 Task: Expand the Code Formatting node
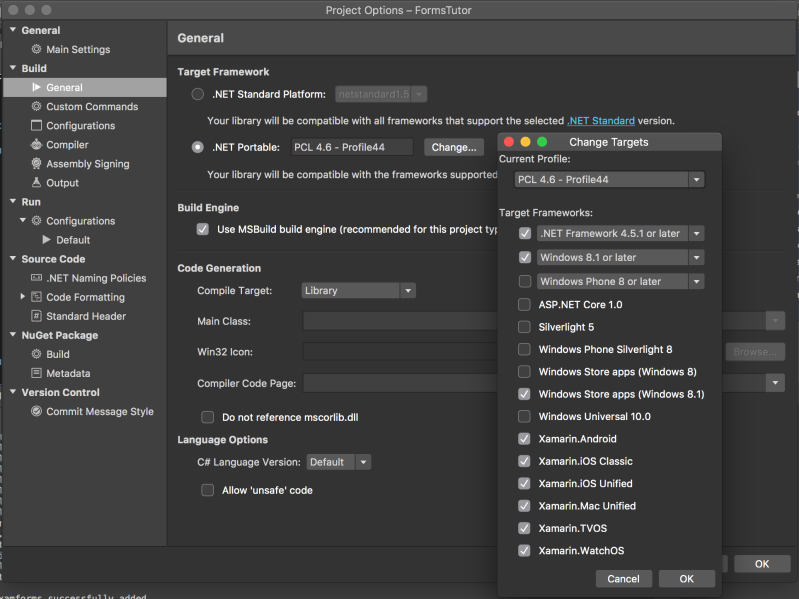pyautogui.click(x=22, y=296)
